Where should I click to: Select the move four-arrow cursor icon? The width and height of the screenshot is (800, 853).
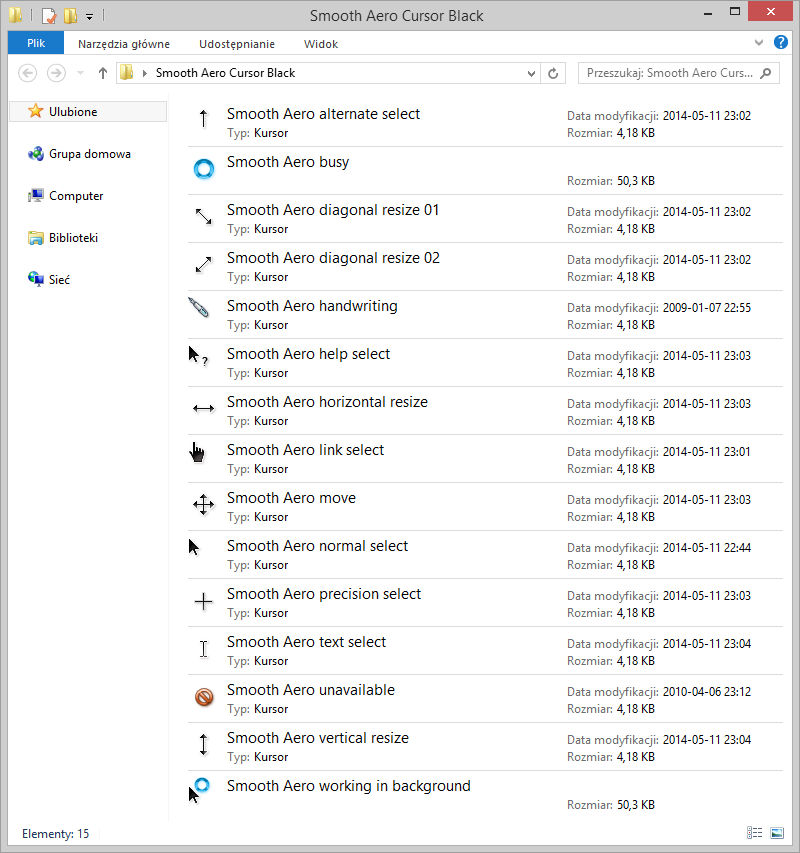[203, 505]
